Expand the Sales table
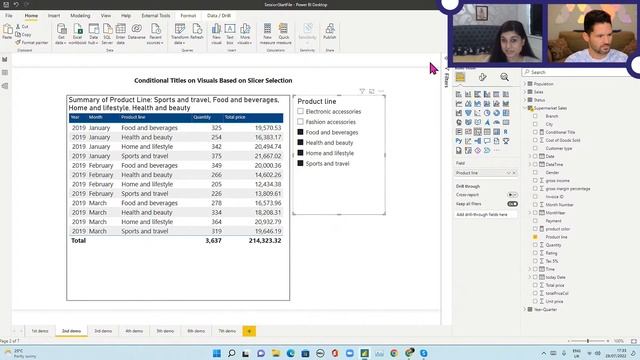The height and width of the screenshot is (360, 640). (525, 92)
